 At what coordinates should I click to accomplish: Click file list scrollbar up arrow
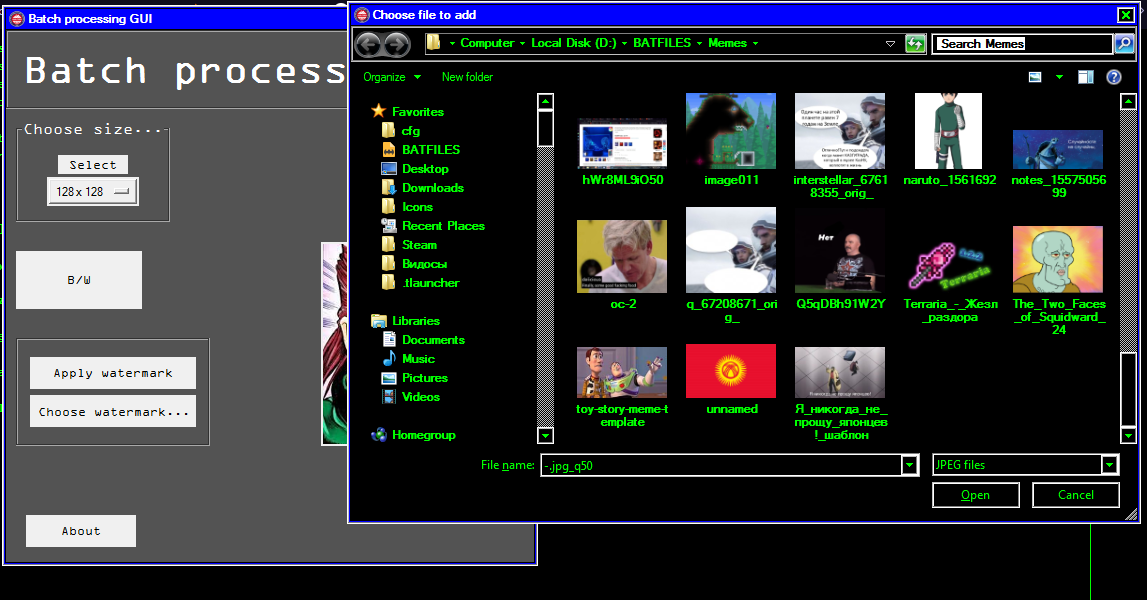[1128, 101]
